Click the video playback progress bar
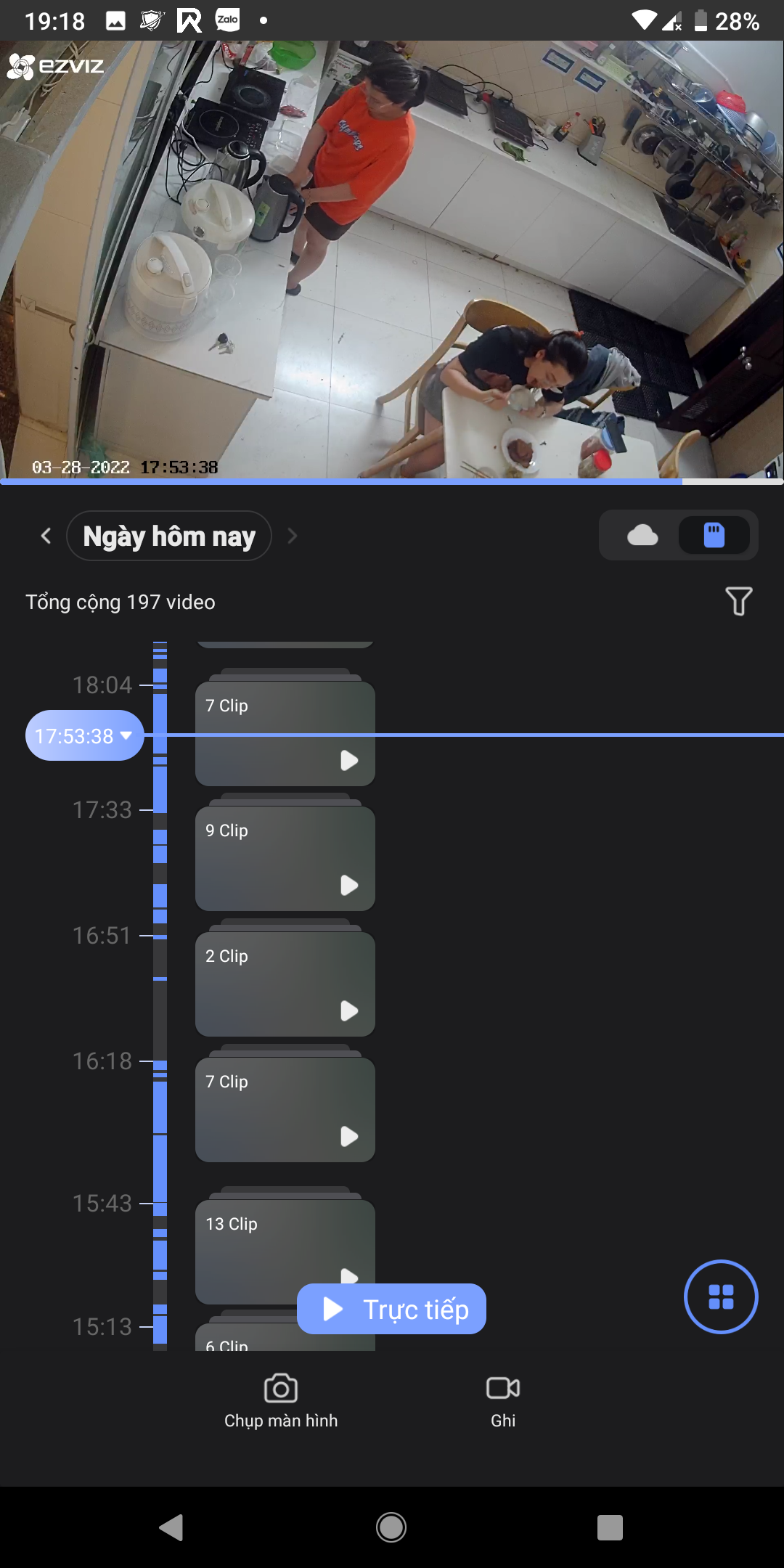784x1568 pixels. click(392, 481)
